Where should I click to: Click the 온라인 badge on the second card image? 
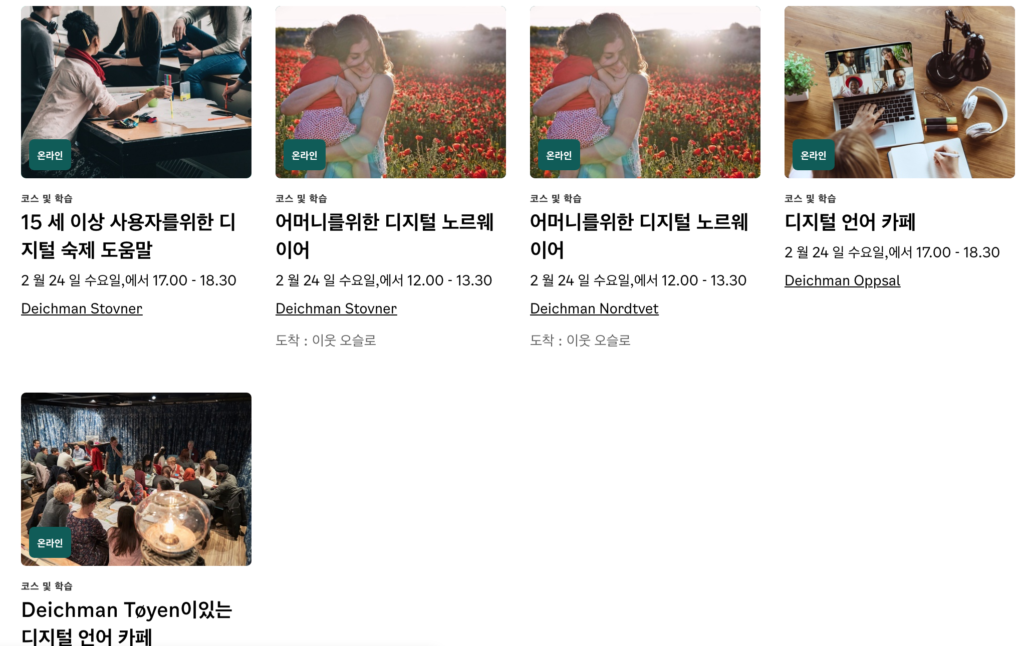click(x=304, y=155)
